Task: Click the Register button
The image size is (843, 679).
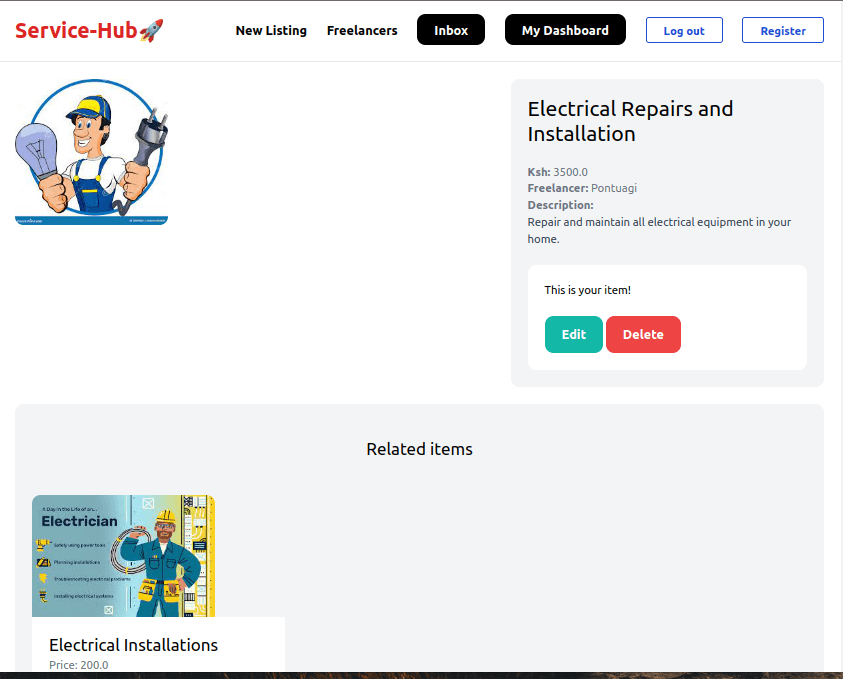Action: tap(783, 30)
